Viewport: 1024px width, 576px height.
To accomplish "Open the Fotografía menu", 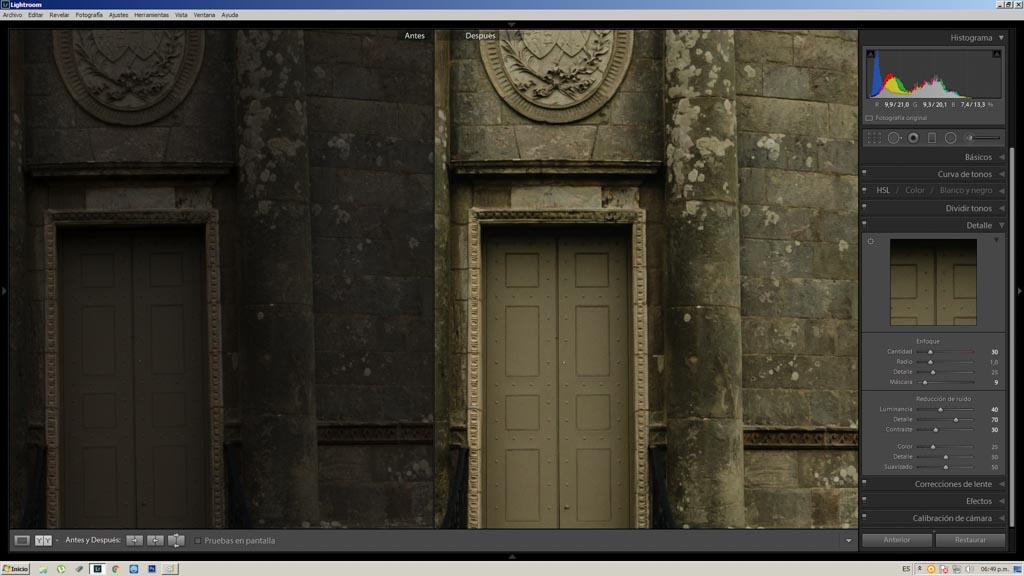I will pos(89,15).
